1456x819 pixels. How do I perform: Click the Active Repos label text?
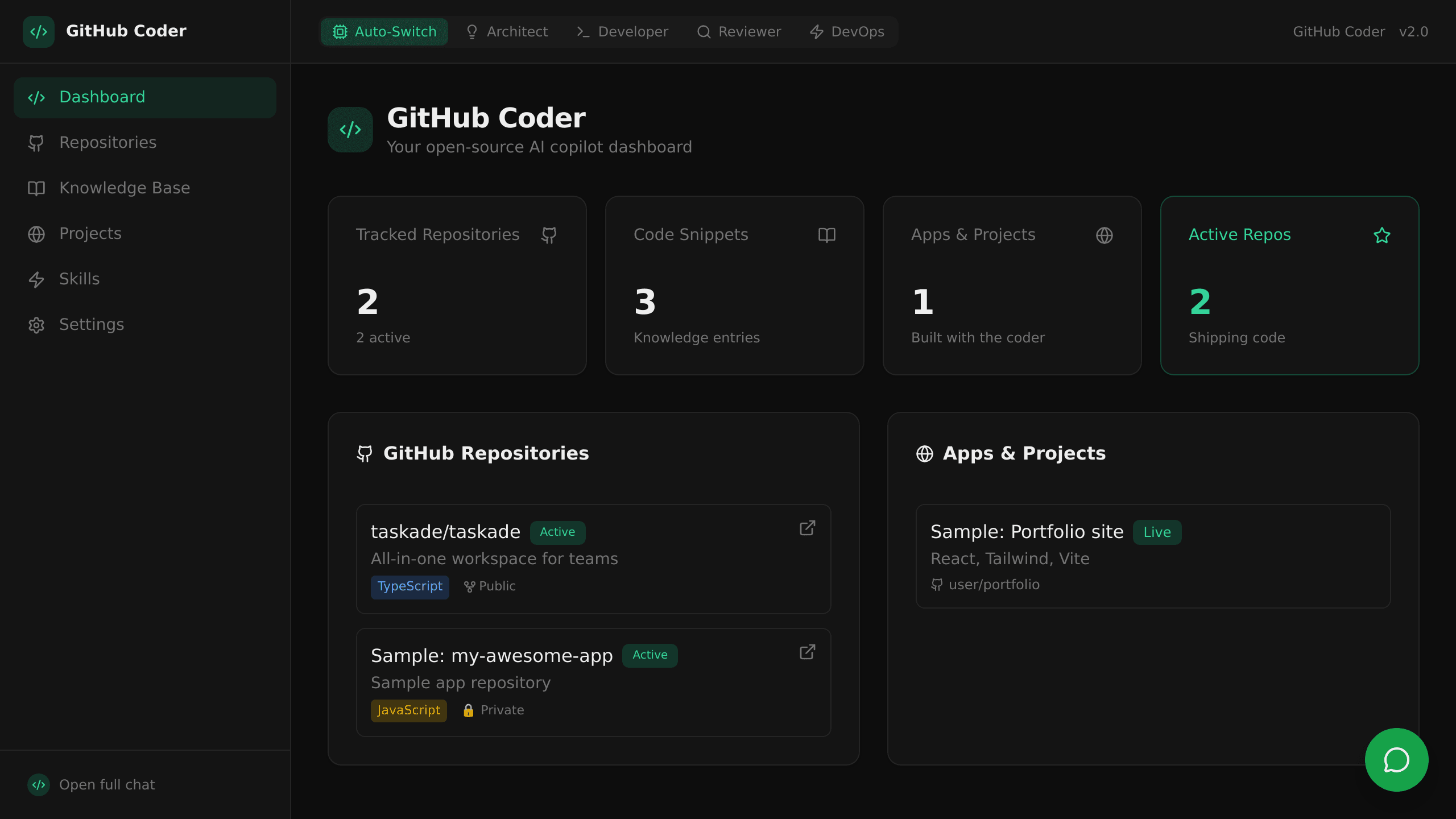(1240, 235)
